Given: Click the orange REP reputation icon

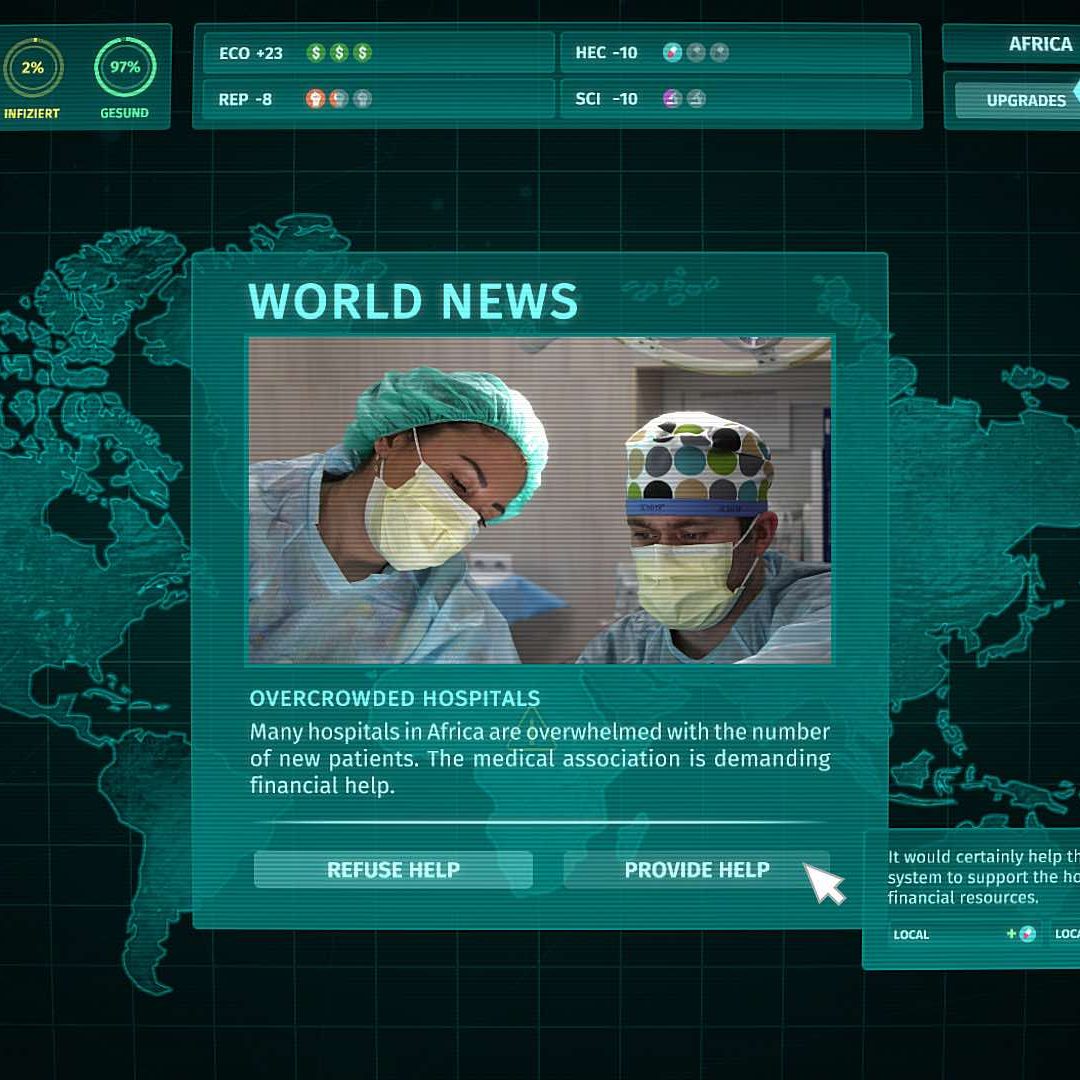Looking at the screenshot, I should [316, 99].
